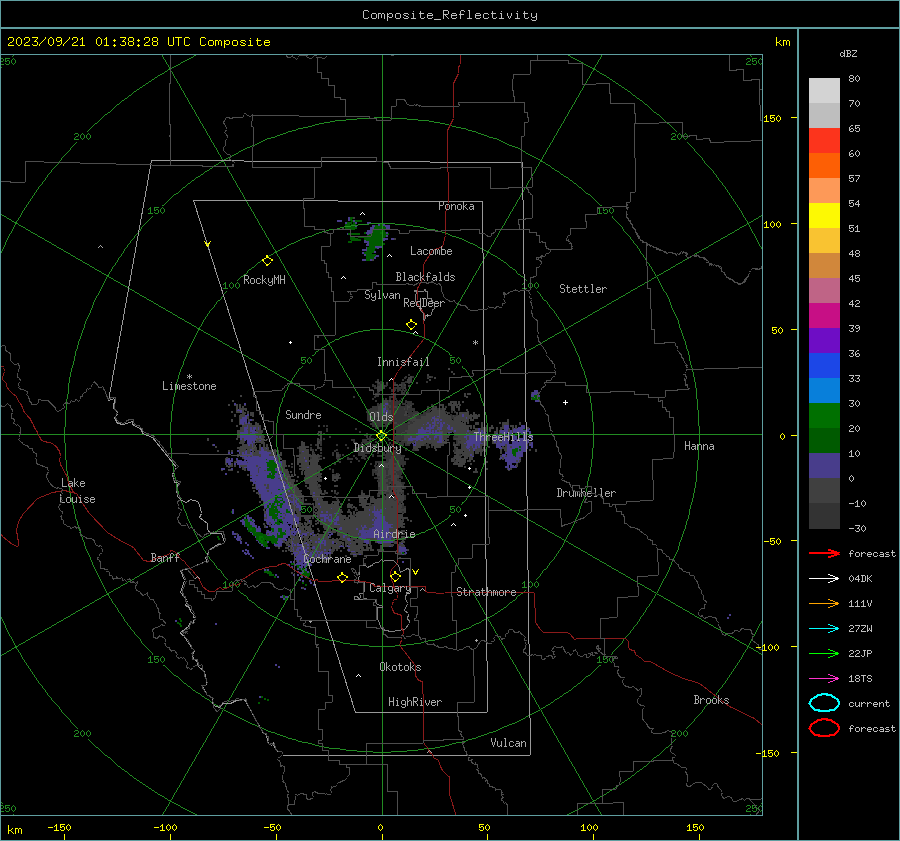Click the Cochrane town label
Viewport: 900px width, 841px height.
coord(327,559)
